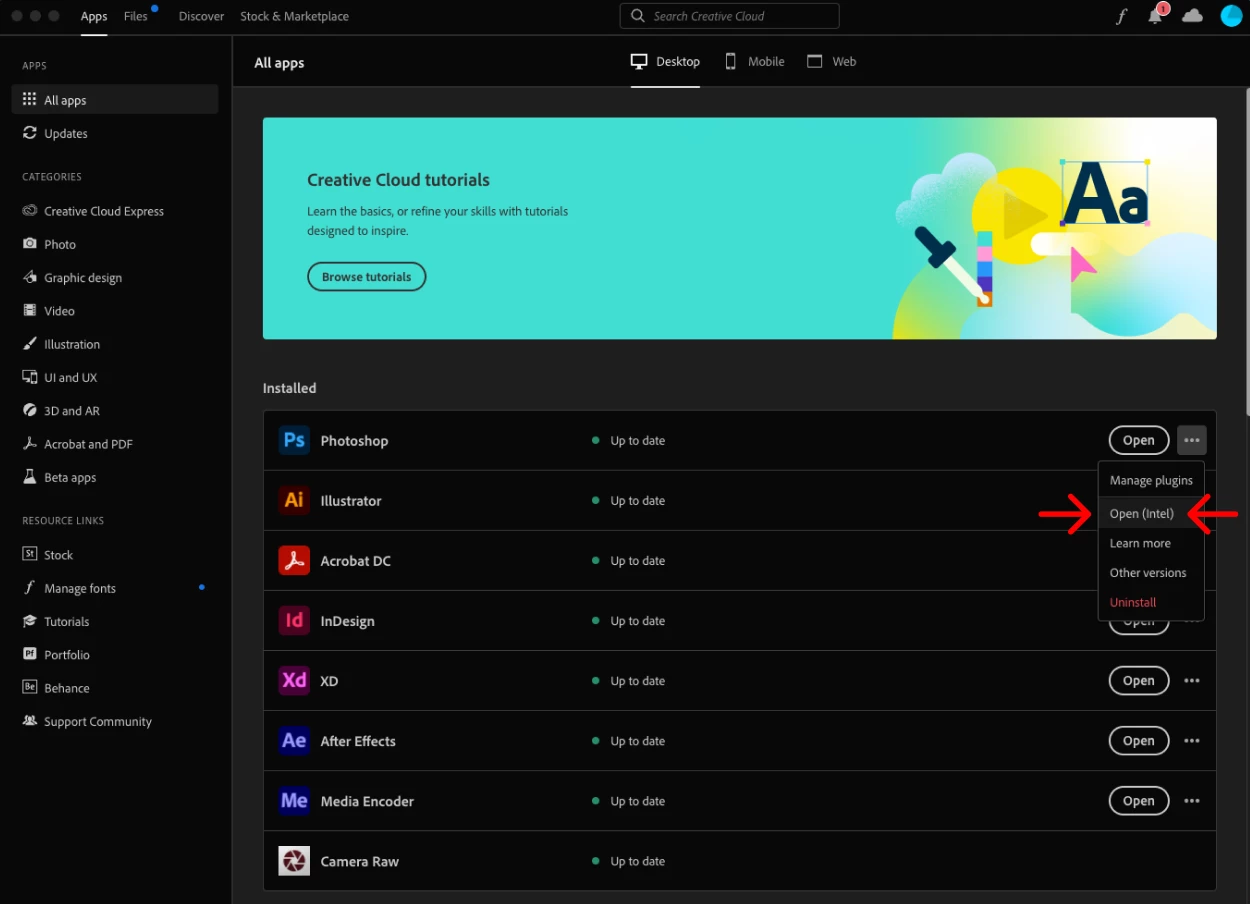Click the Media Encoder app icon
The height and width of the screenshot is (904, 1250).
tap(294, 800)
